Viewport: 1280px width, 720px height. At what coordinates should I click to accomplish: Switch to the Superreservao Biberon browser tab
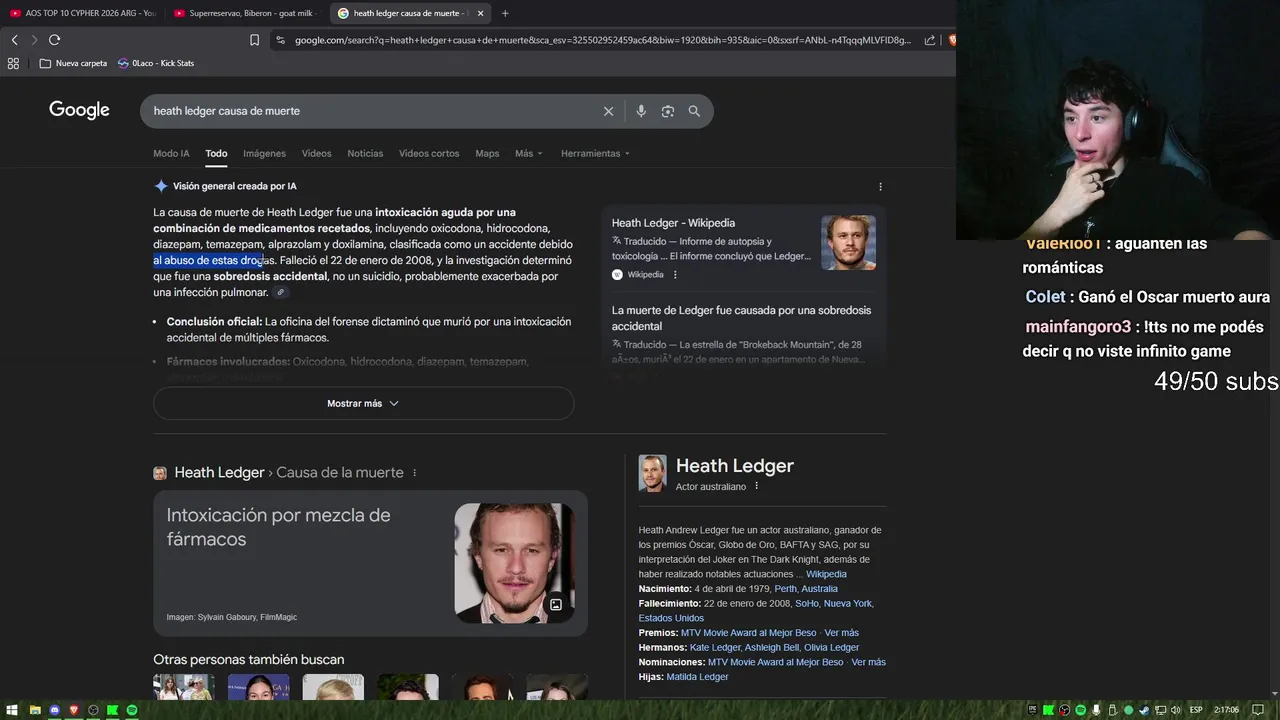245,13
